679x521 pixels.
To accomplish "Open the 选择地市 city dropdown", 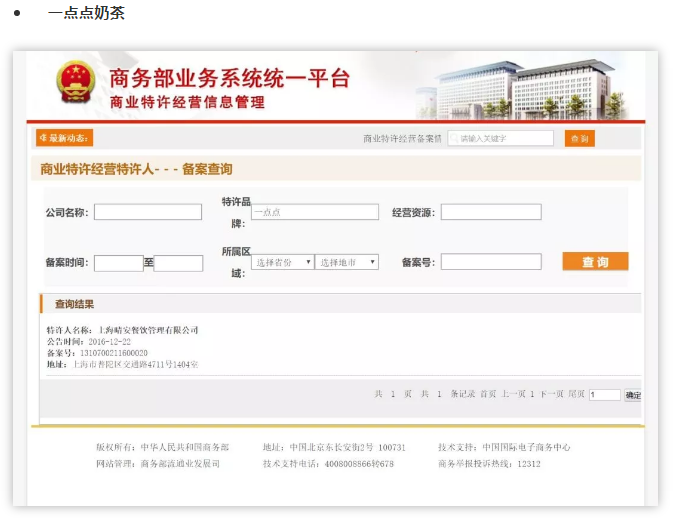I will [346, 262].
